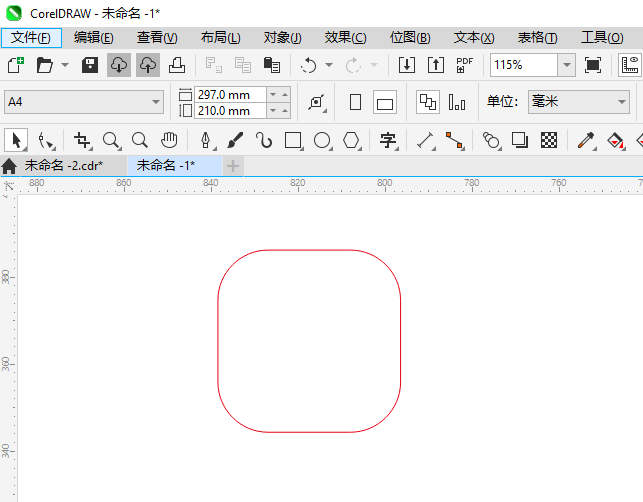Click the cloud upload icon

point(148,65)
